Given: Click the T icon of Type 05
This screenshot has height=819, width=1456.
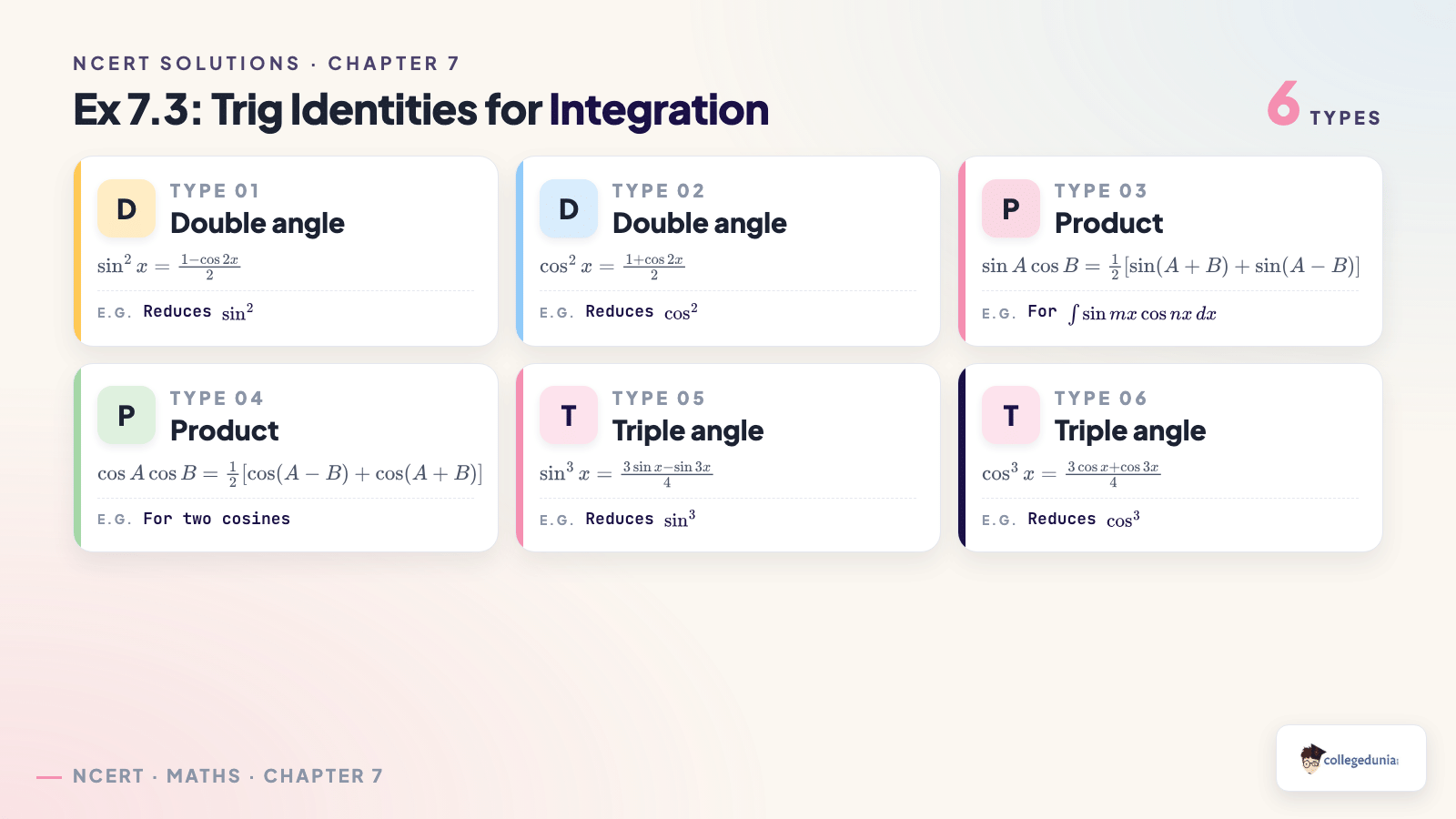Looking at the screenshot, I should pyautogui.click(x=569, y=415).
